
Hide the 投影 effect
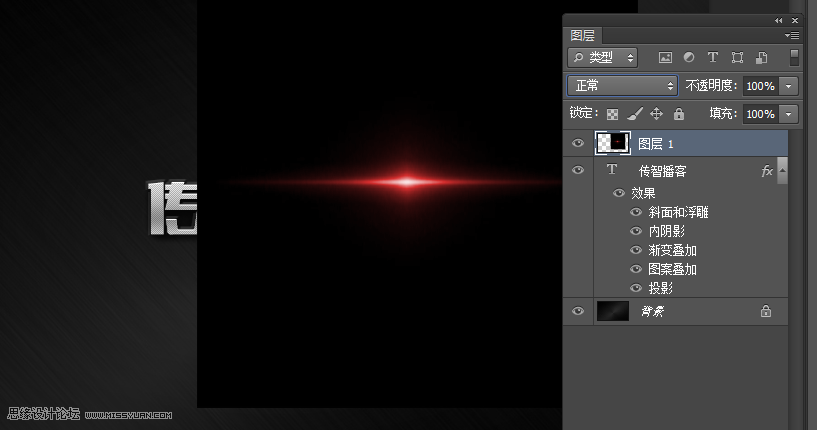pyautogui.click(x=636, y=288)
